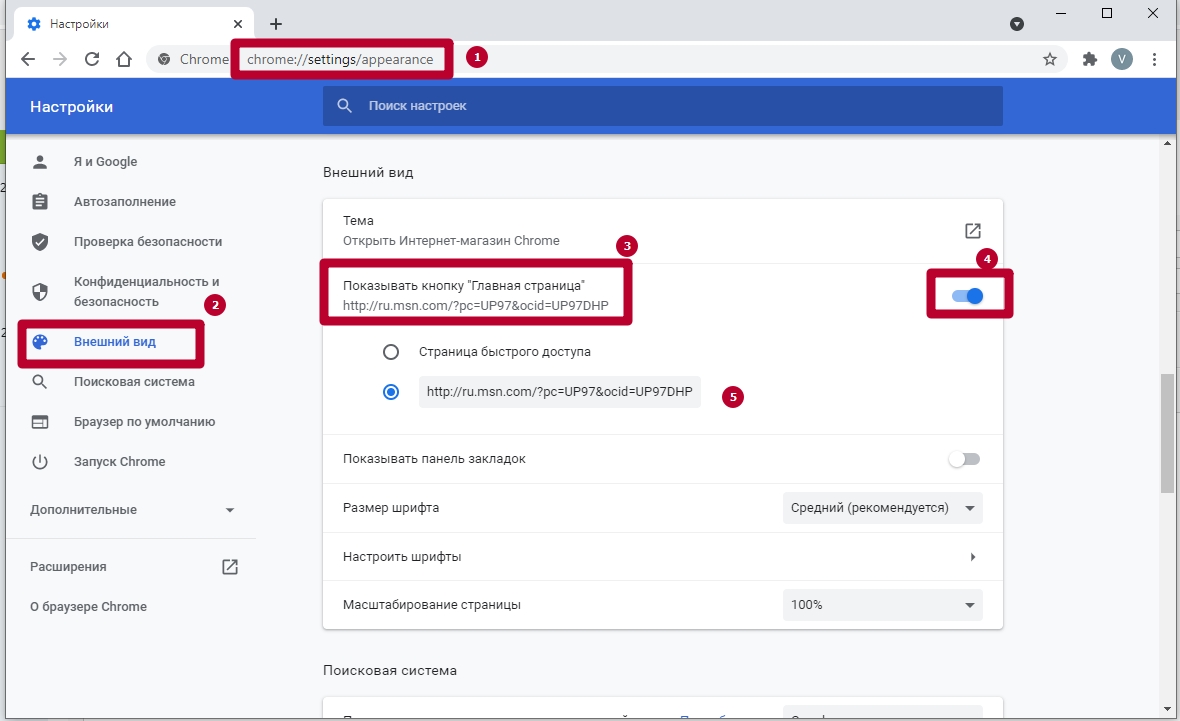This screenshot has height=721, width=1180.
Task: Click the shield check icon for Проверка безопасности
Action: coord(40,242)
